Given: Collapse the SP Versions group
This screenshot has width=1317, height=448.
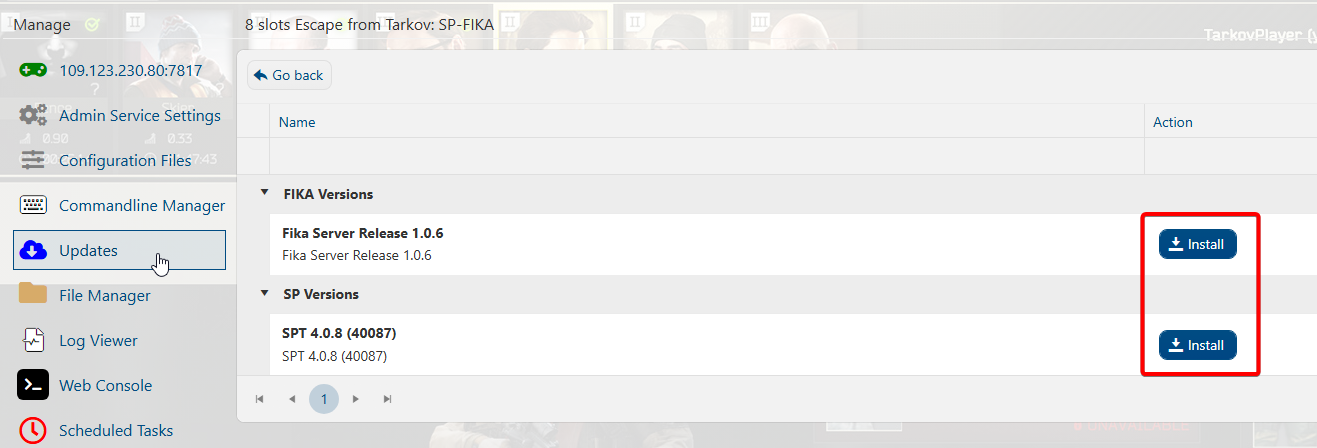Looking at the screenshot, I should coord(264,294).
